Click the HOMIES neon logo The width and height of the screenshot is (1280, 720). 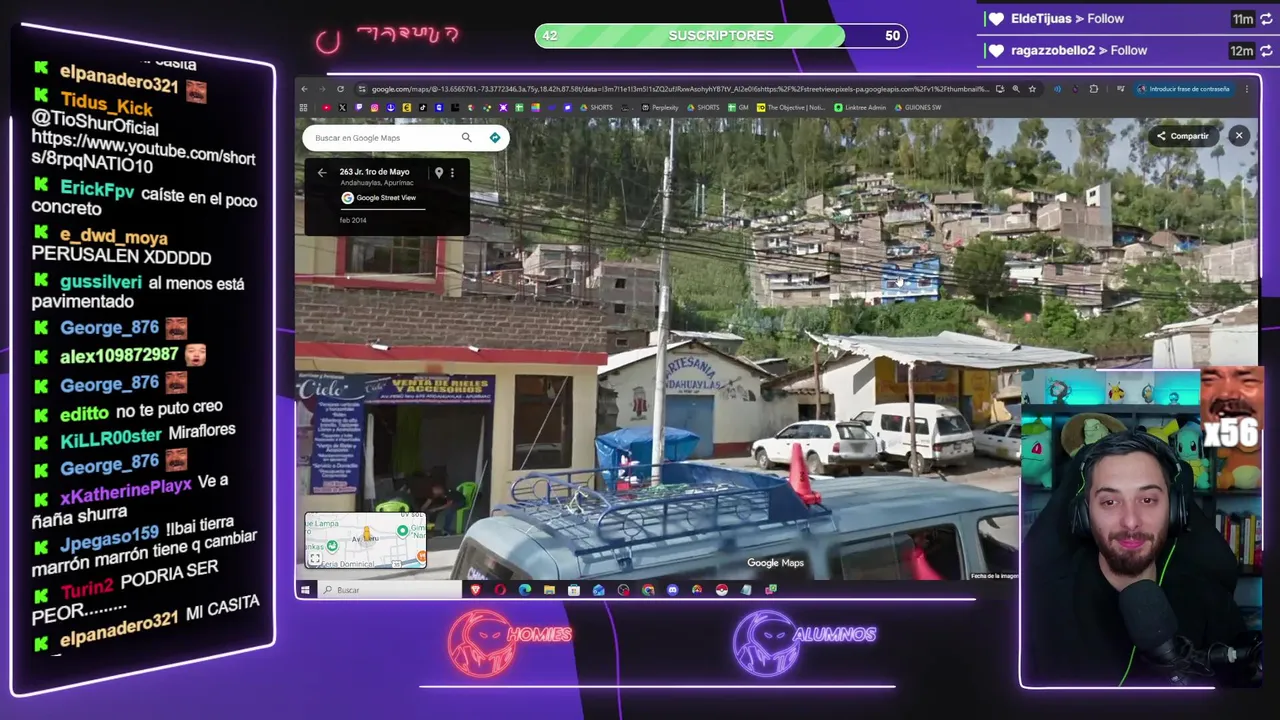510,641
